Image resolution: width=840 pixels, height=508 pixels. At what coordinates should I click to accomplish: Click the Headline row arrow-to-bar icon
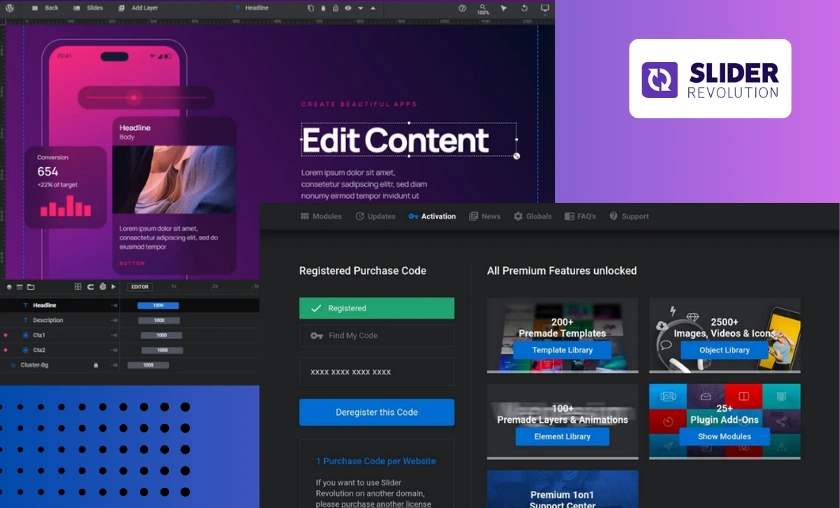(x=114, y=305)
